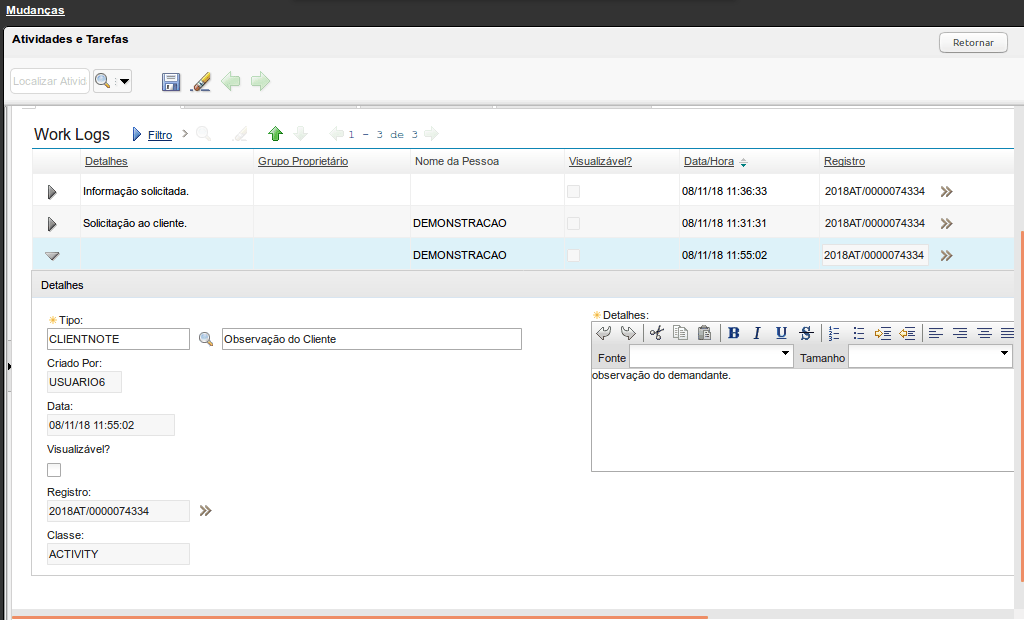This screenshot has height=620, width=1024.
Task: Click the Paste clipboard icon
Action: point(704,333)
